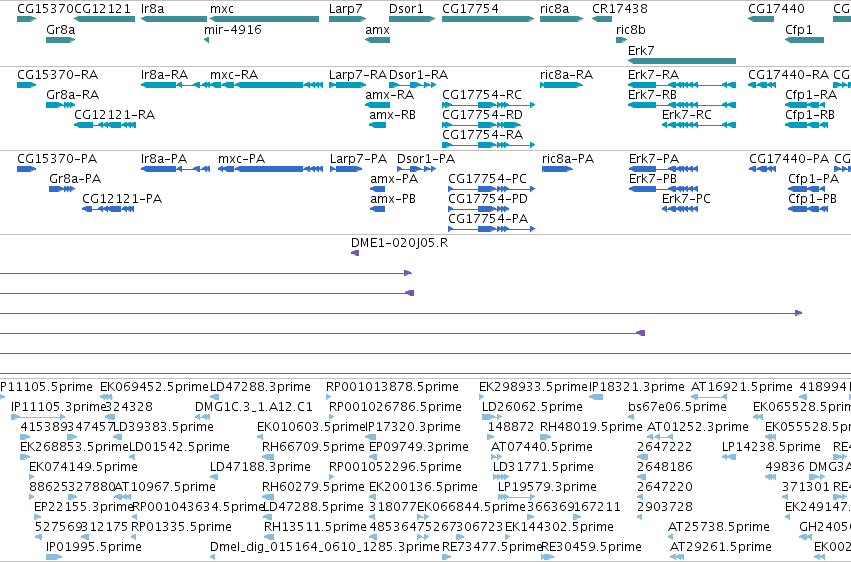Click protein label Larp7-PA
The width and height of the screenshot is (851, 562).
pyautogui.click(x=358, y=159)
